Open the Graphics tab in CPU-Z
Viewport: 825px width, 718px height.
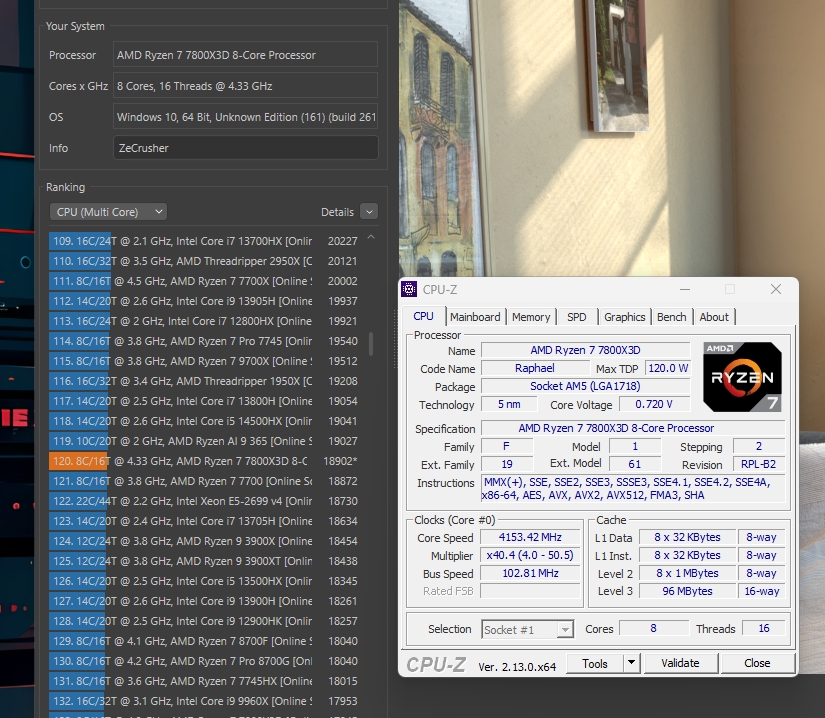(625, 317)
